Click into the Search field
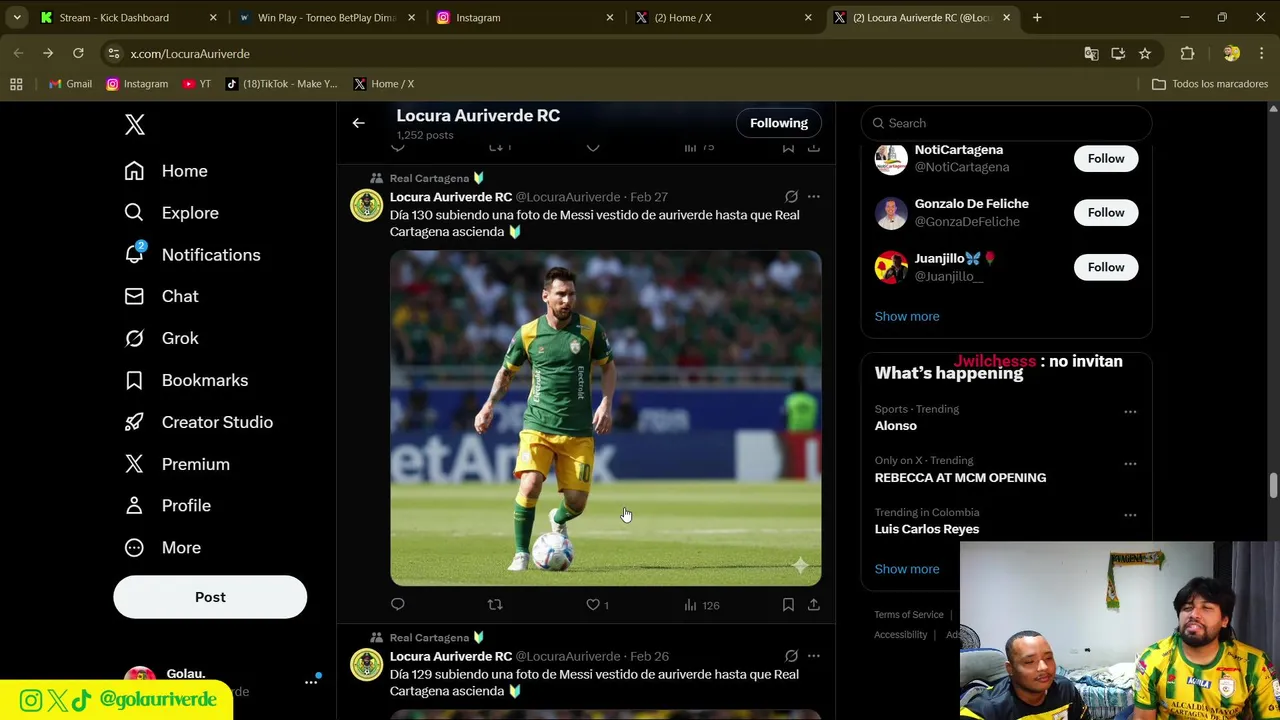This screenshot has width=1280, height=720. (1006, 123)
